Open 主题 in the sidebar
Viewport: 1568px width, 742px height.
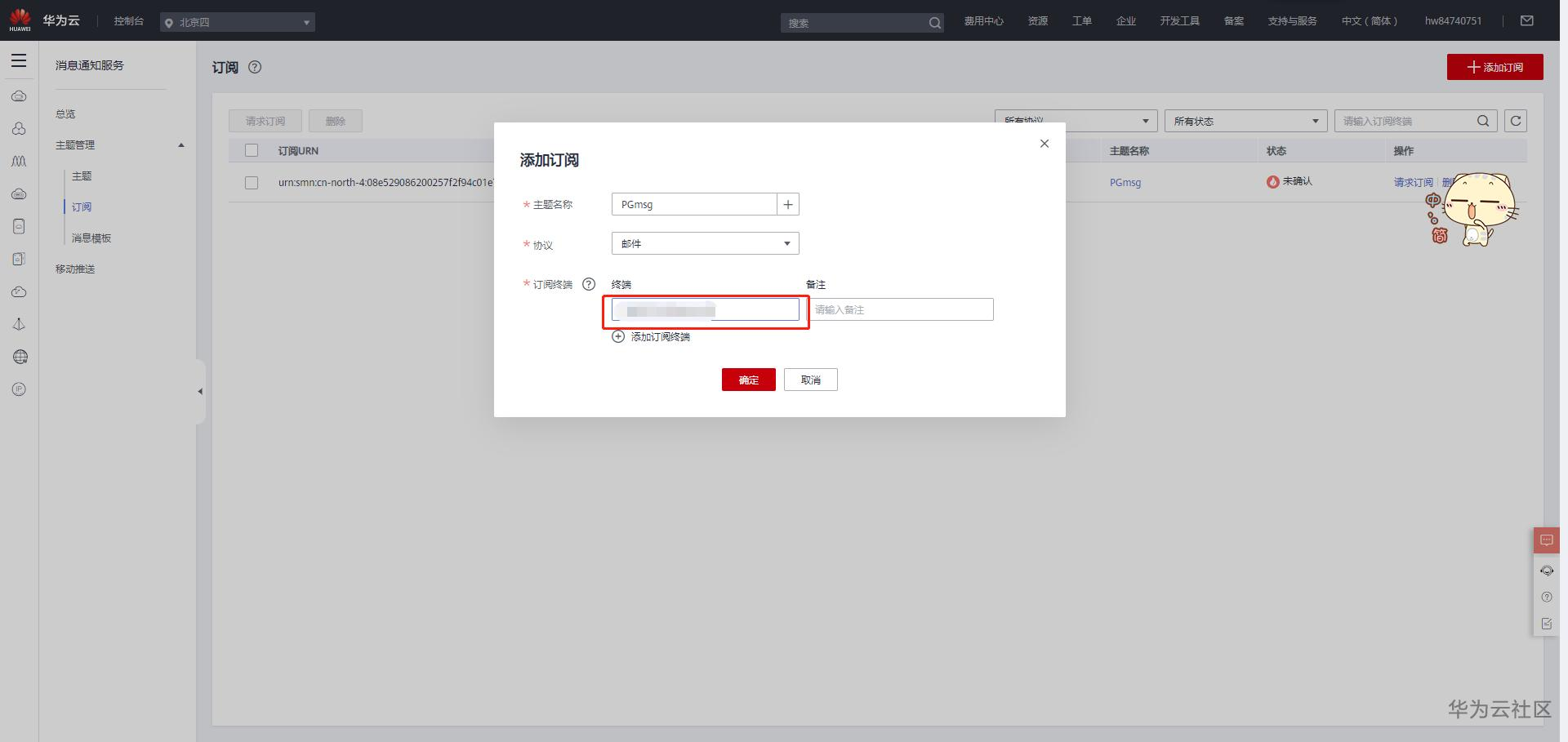click(82, 176)
